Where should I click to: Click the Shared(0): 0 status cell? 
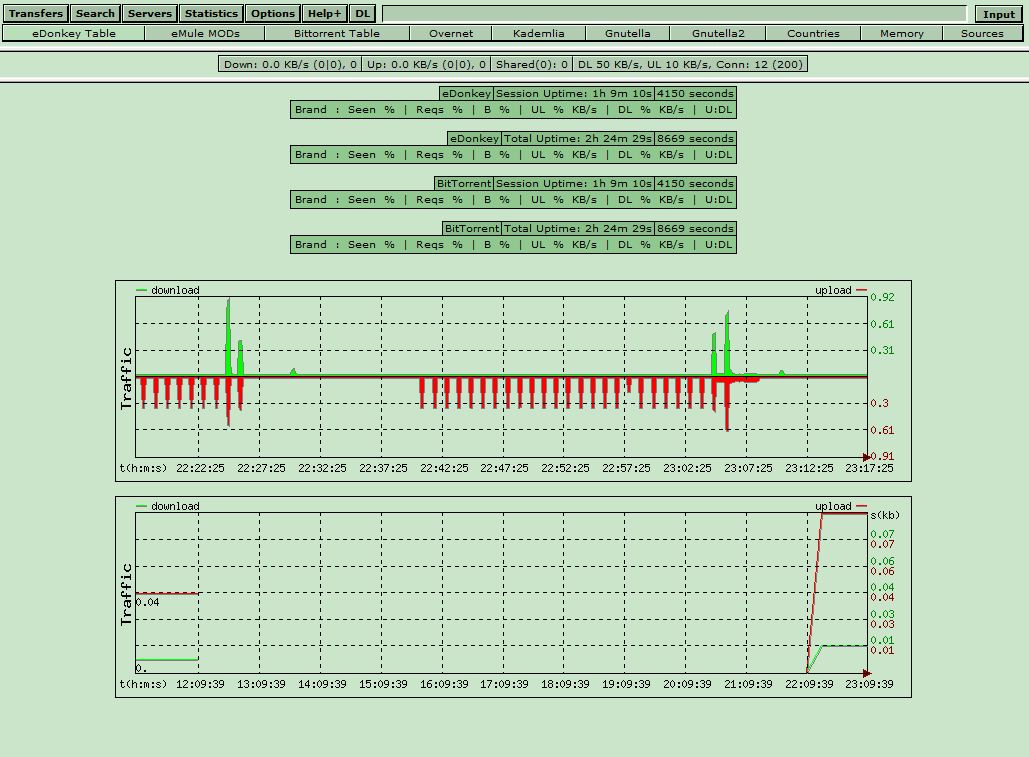(x=532, y=64)
